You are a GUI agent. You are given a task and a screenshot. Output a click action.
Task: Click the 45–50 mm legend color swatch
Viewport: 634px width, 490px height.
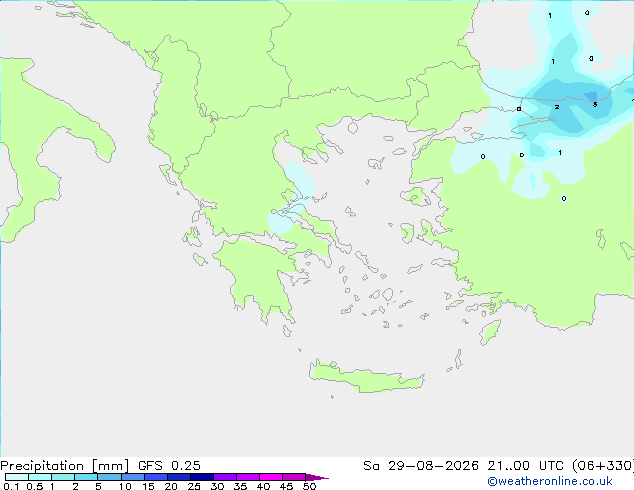(x=294, y=477)
